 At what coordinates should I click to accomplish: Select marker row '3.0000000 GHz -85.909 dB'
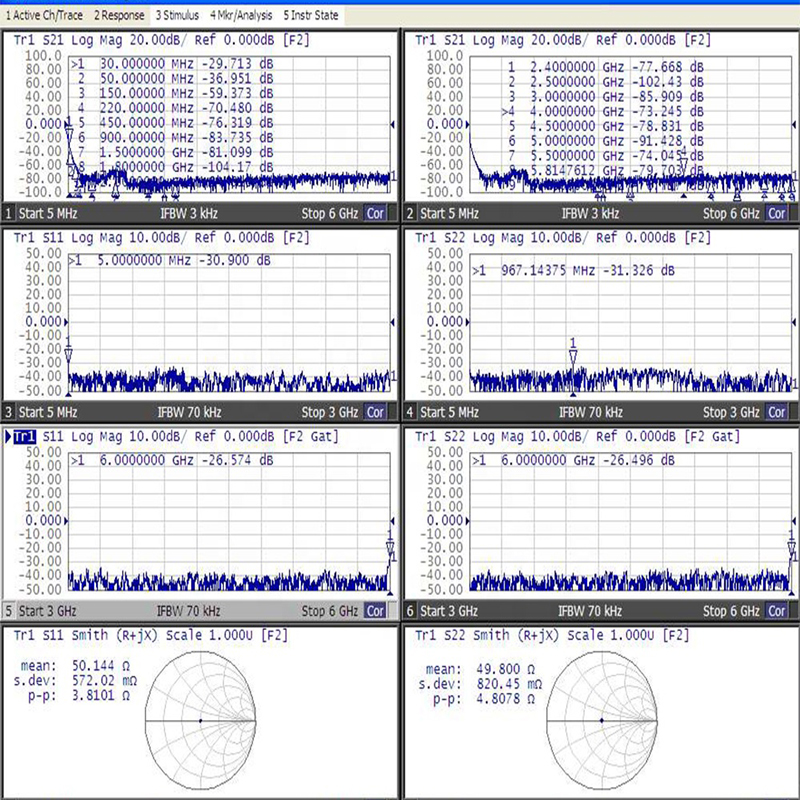tap(605, 97)
